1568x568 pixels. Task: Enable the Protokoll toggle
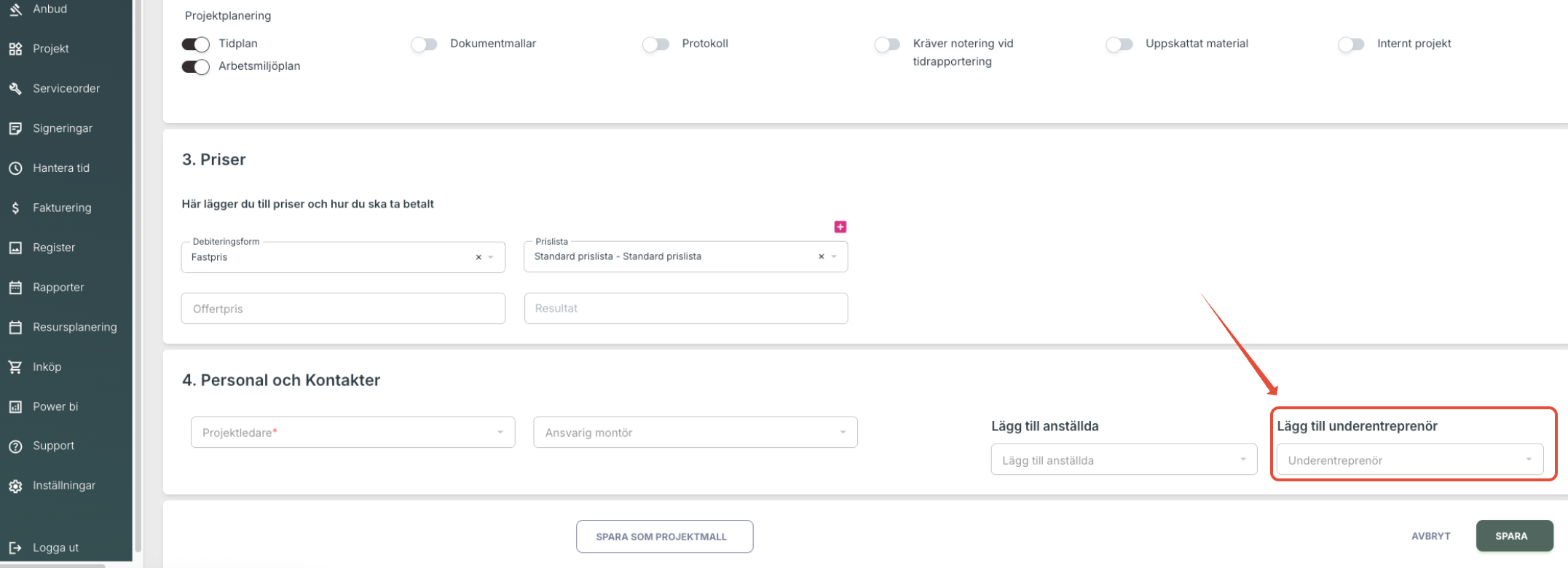click(x=655, y=44)
